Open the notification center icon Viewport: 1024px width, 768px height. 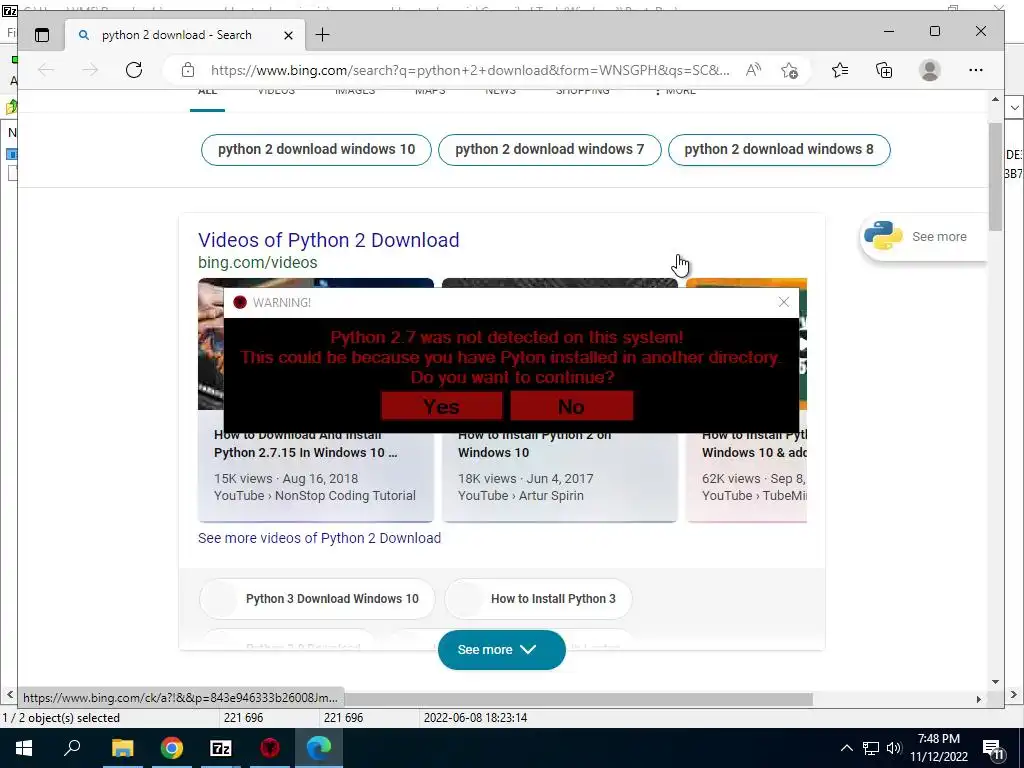[x=993, y=748]
